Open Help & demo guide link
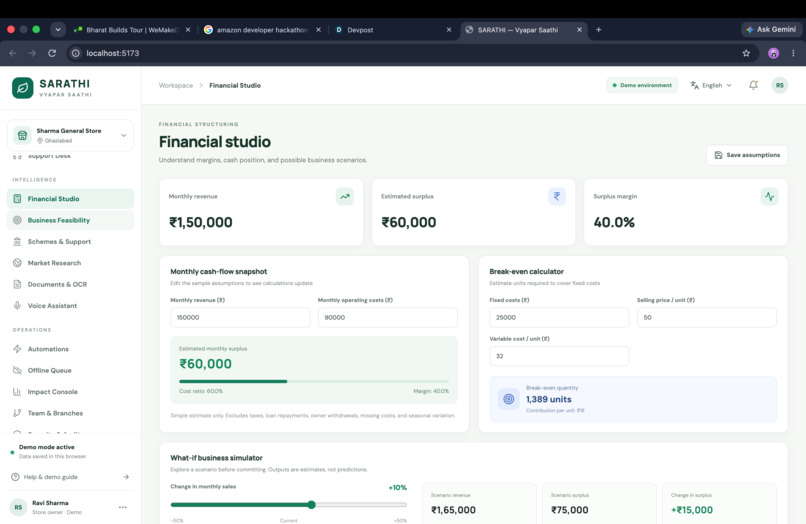Image resolution: width=806 pixels, height=524 pixels. tap(70, 477)
